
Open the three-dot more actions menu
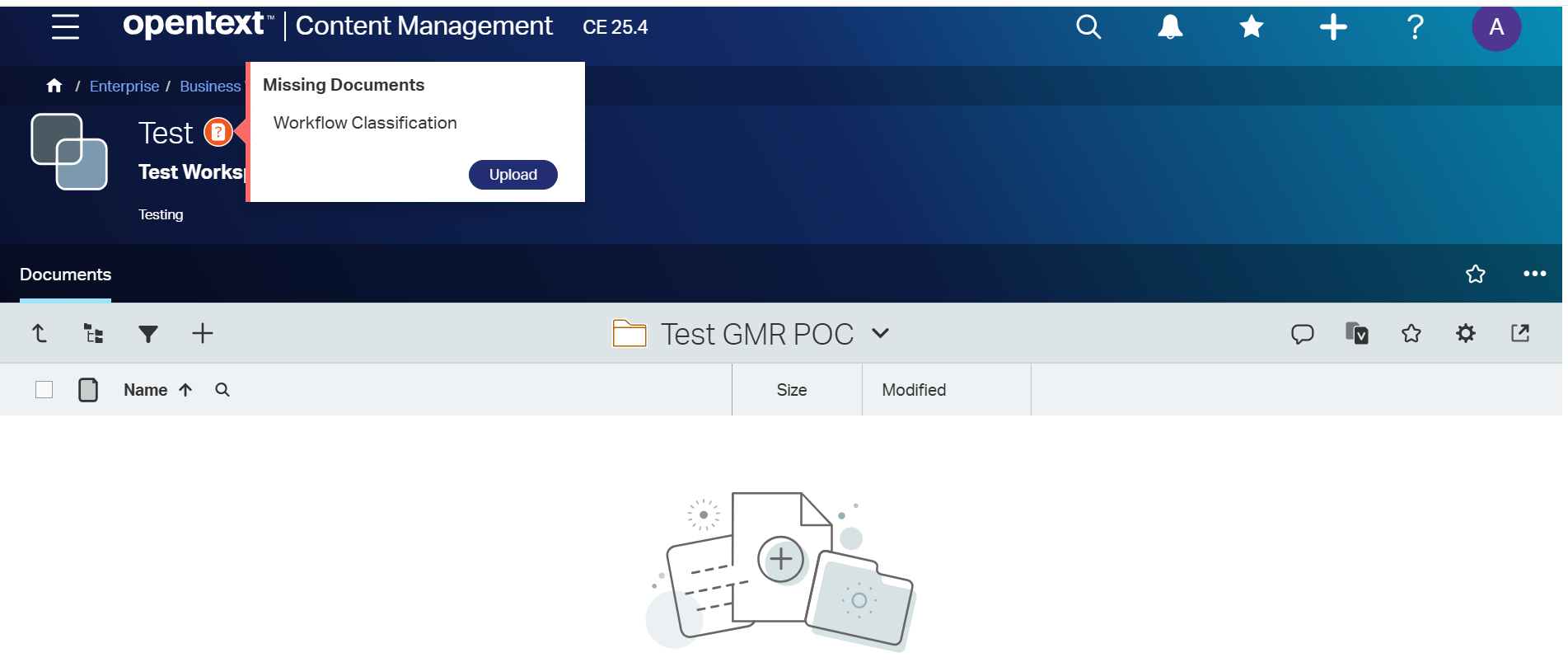coord(1535,274)
